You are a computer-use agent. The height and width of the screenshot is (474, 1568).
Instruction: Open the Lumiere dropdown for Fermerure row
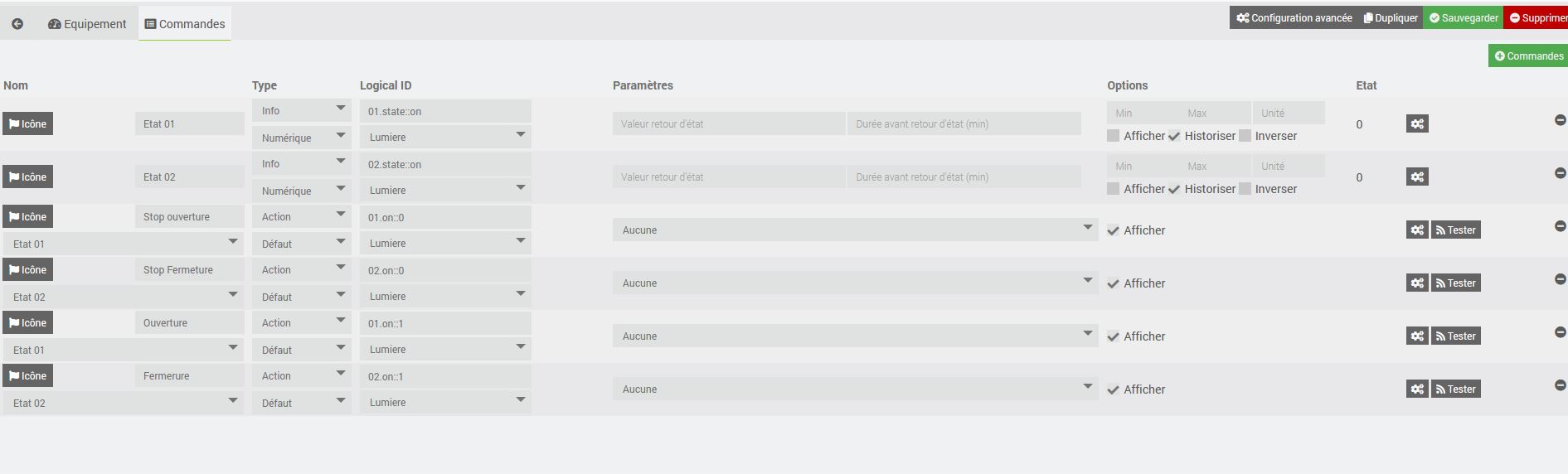[445, 403]
